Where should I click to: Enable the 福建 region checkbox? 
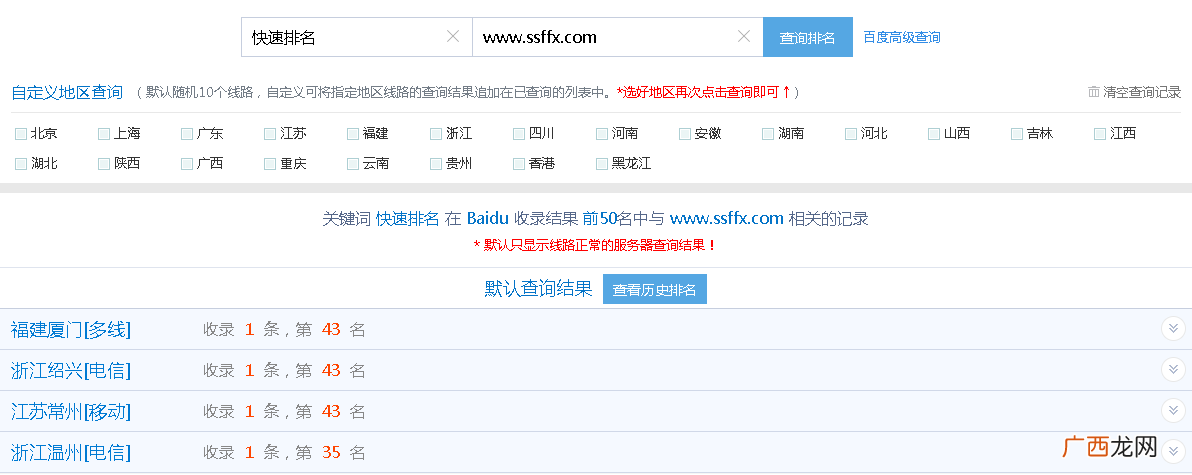point(352,135)
